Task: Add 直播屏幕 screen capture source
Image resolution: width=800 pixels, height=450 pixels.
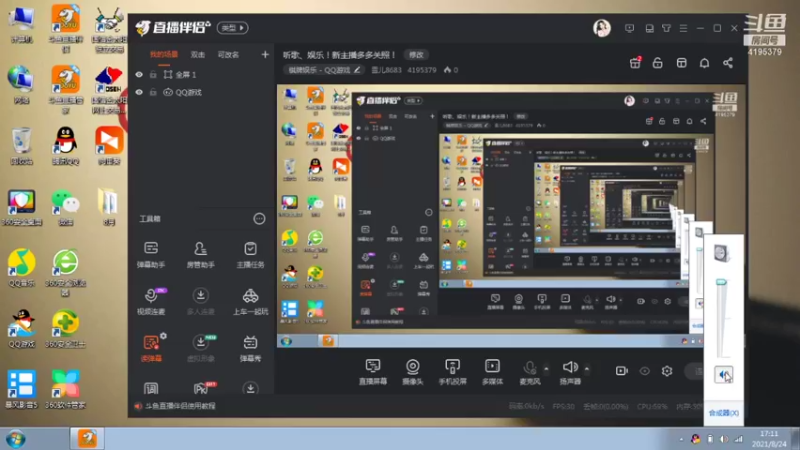Action: pyautogui.click(x=373, y=371)
